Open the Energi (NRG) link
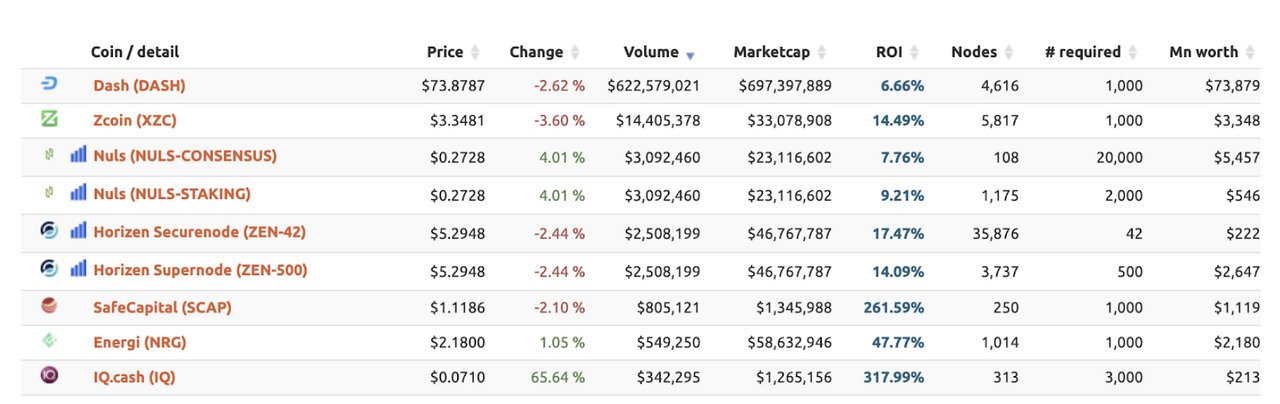Viewport: 1280px width, 404px height. coord(140,342)
